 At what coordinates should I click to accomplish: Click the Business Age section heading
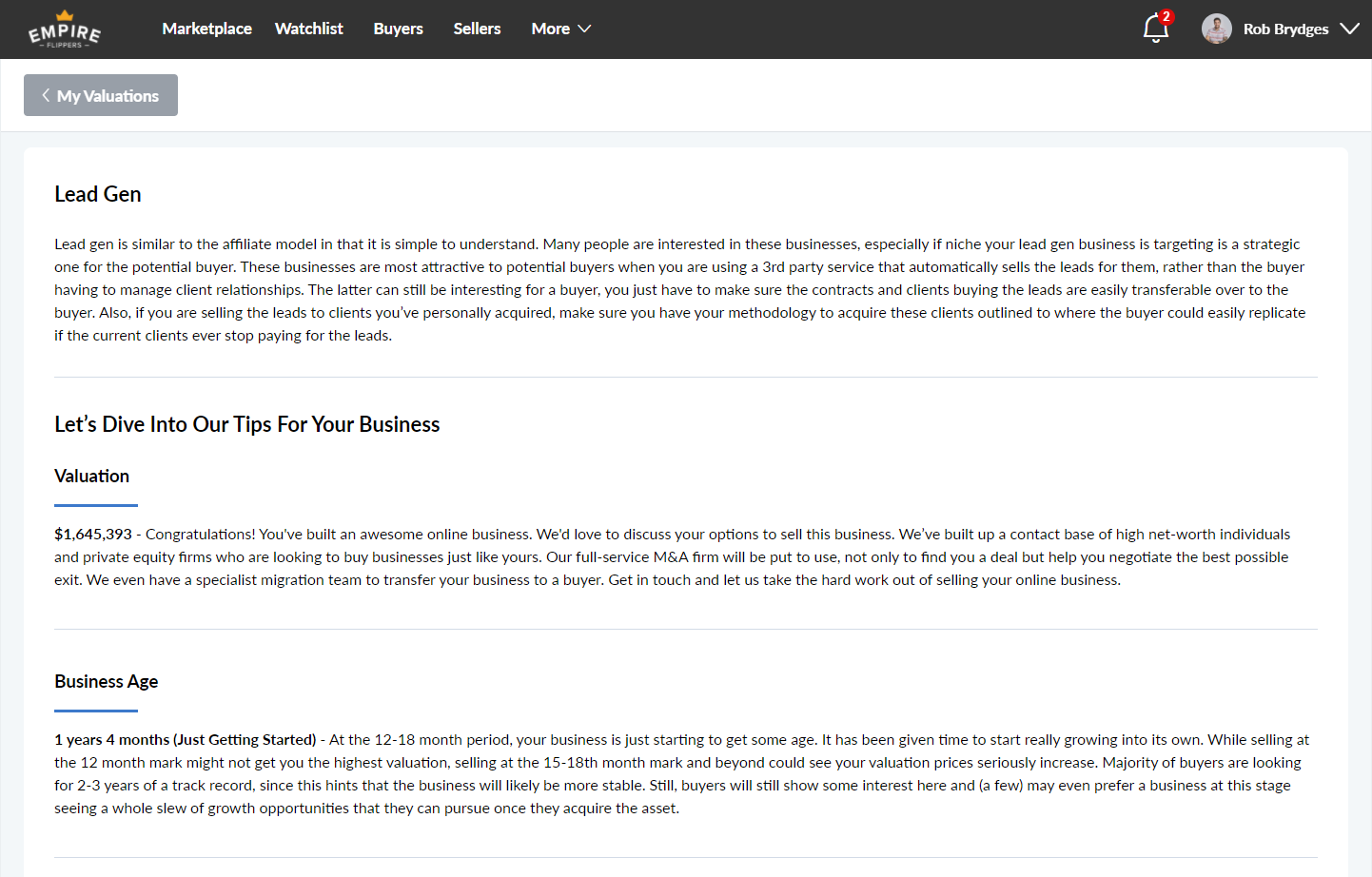tap(107, 681)
